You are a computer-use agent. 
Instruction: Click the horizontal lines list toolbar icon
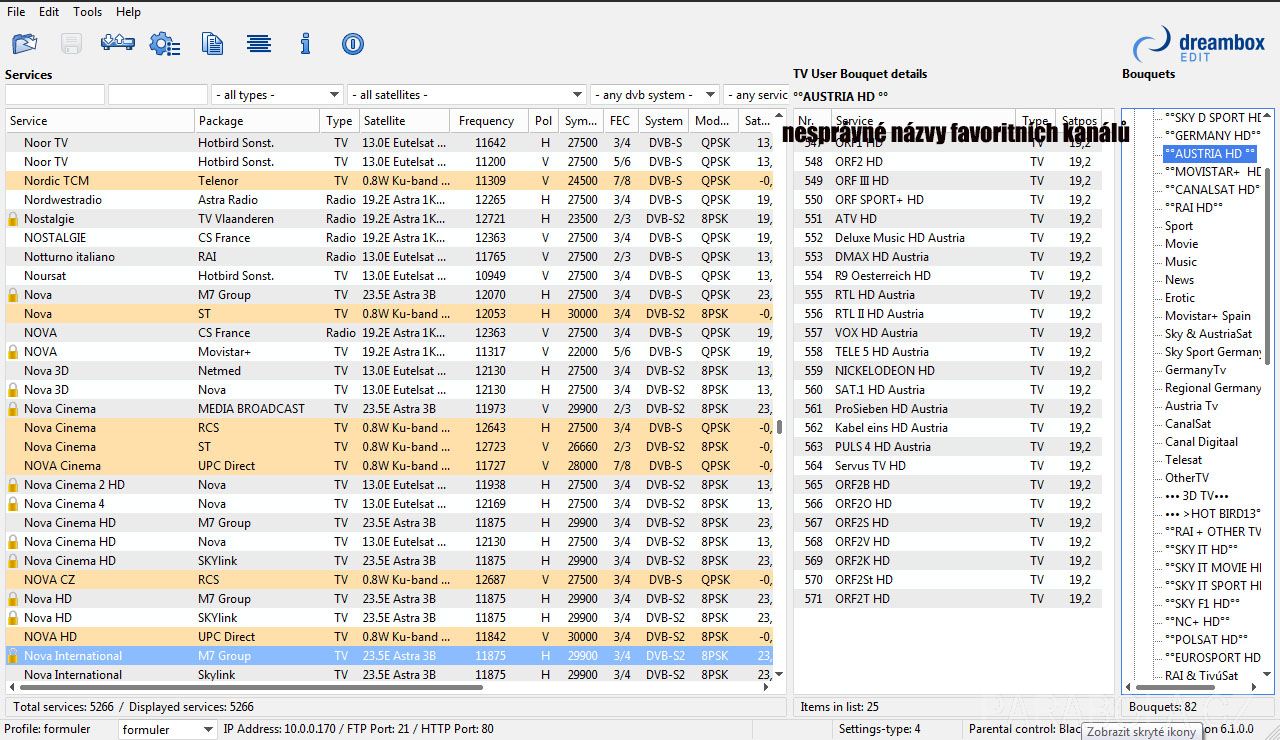(x=259, y=44)
